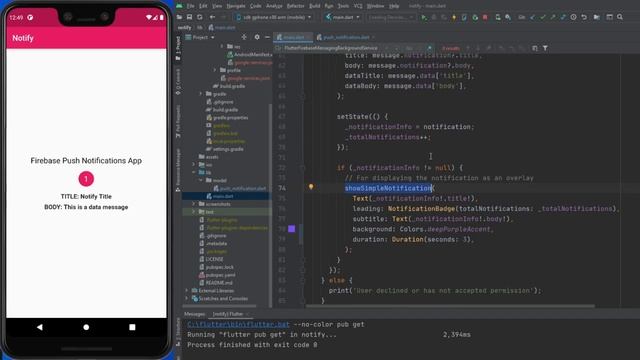Click the green Run button
This screenshot has width=640, height=360.
click(x=424, y=17)
